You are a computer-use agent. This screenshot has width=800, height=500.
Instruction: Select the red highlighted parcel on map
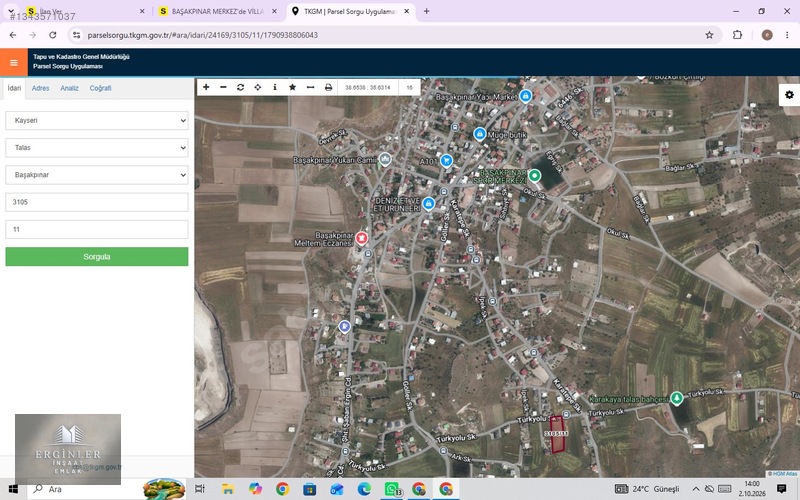[557, 435]
